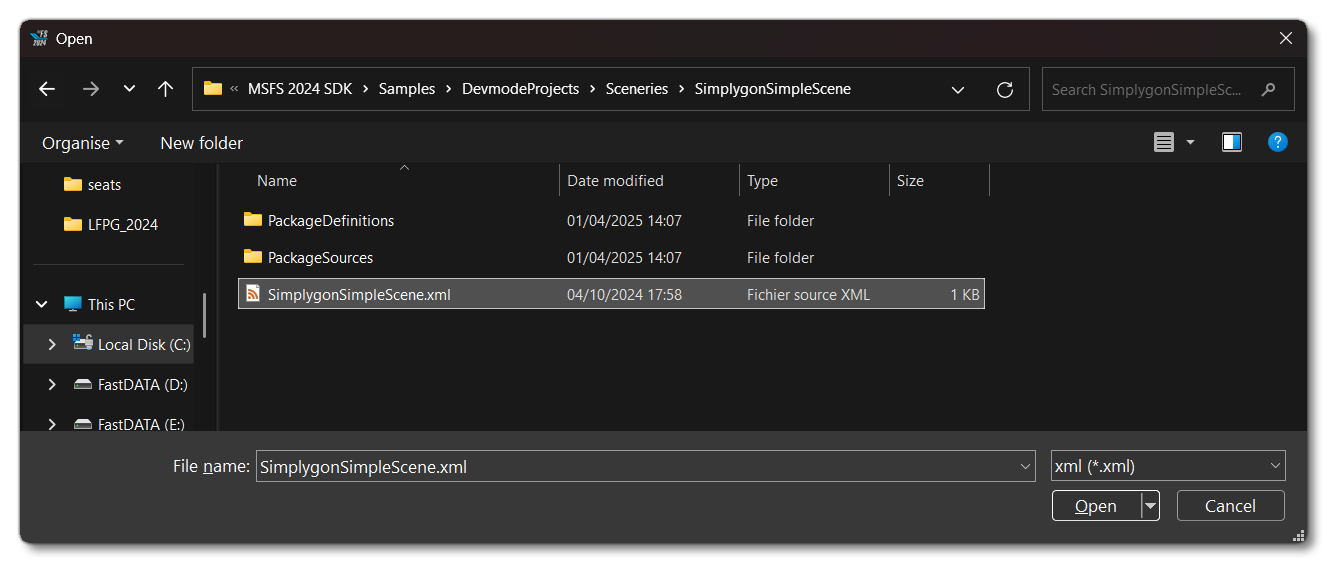This screenshot has width=1327, height=563.
Task: Click New folder in the toolbar
Action: click(x=201, y=143)
